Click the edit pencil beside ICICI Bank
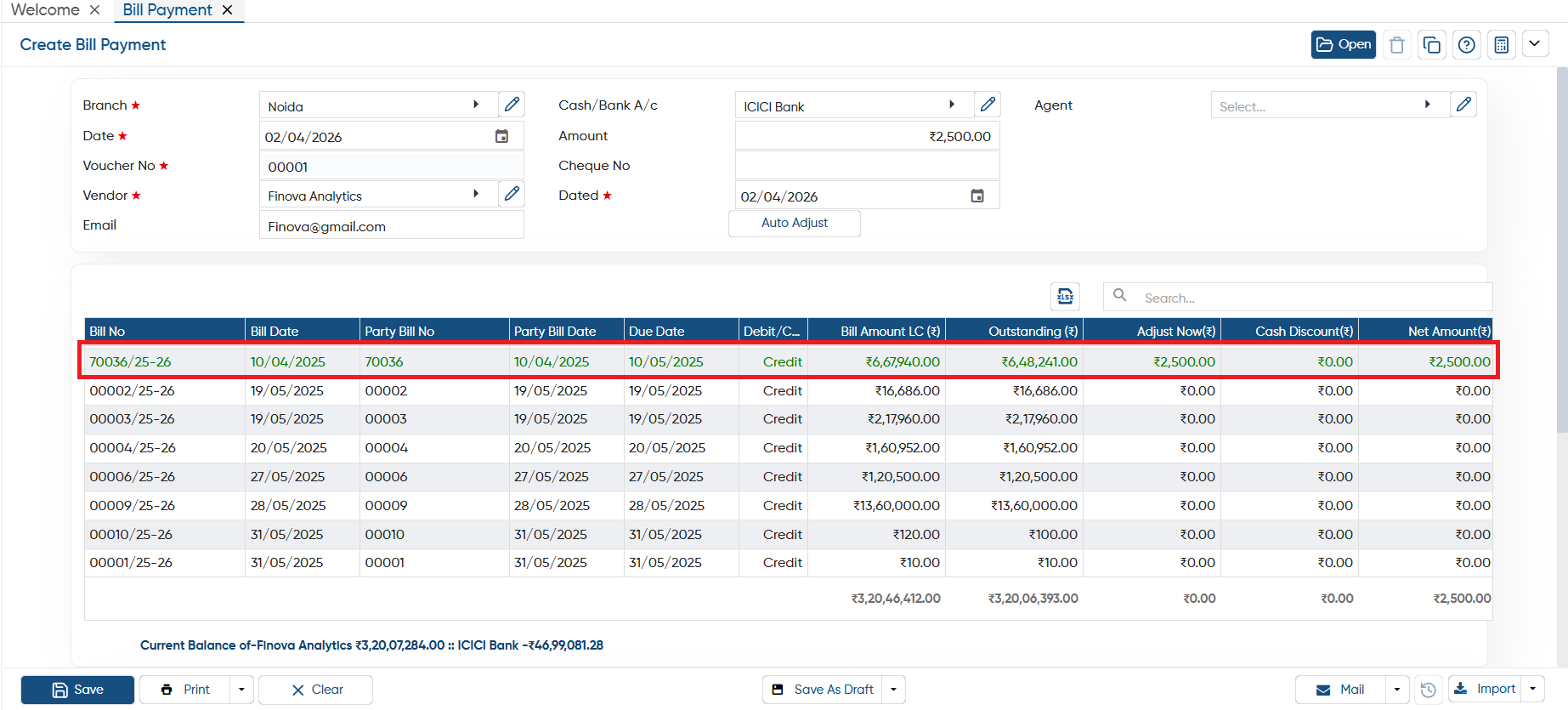Viewport: 1568px width, 710px height. 988,105
